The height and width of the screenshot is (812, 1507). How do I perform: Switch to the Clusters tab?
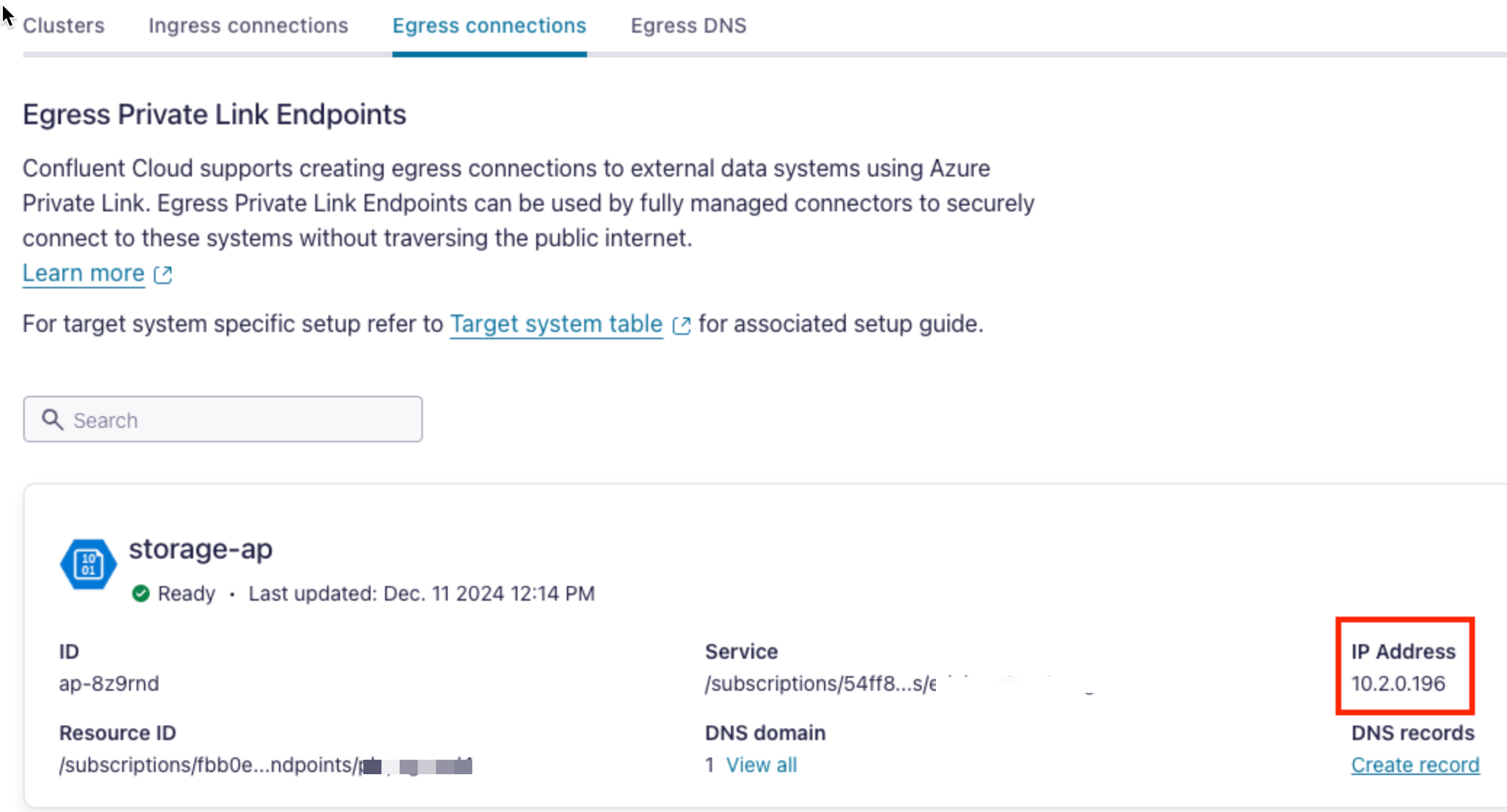point(63,25)
